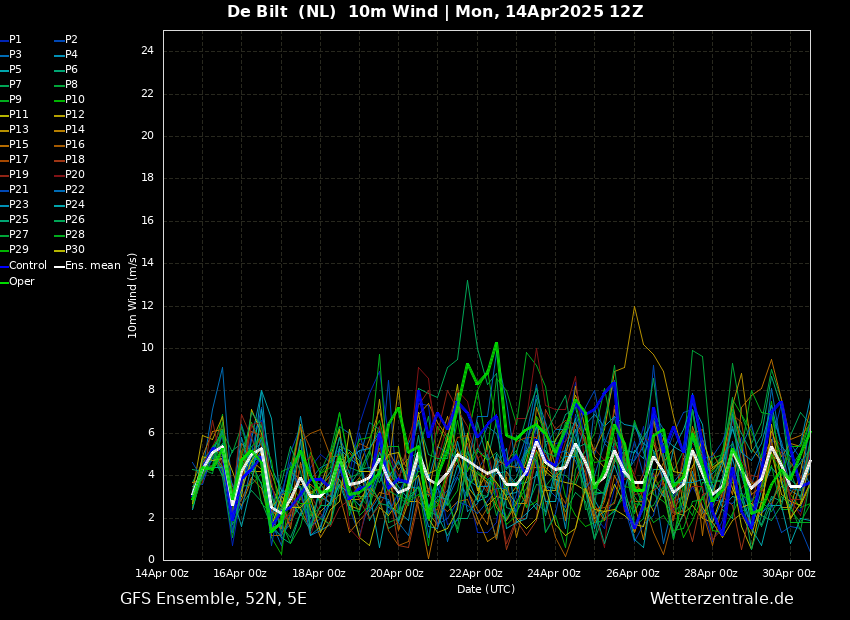Screen dimensions: 850x620
Task: Select the P1 legend label
Action: click(x=15, y=40)
